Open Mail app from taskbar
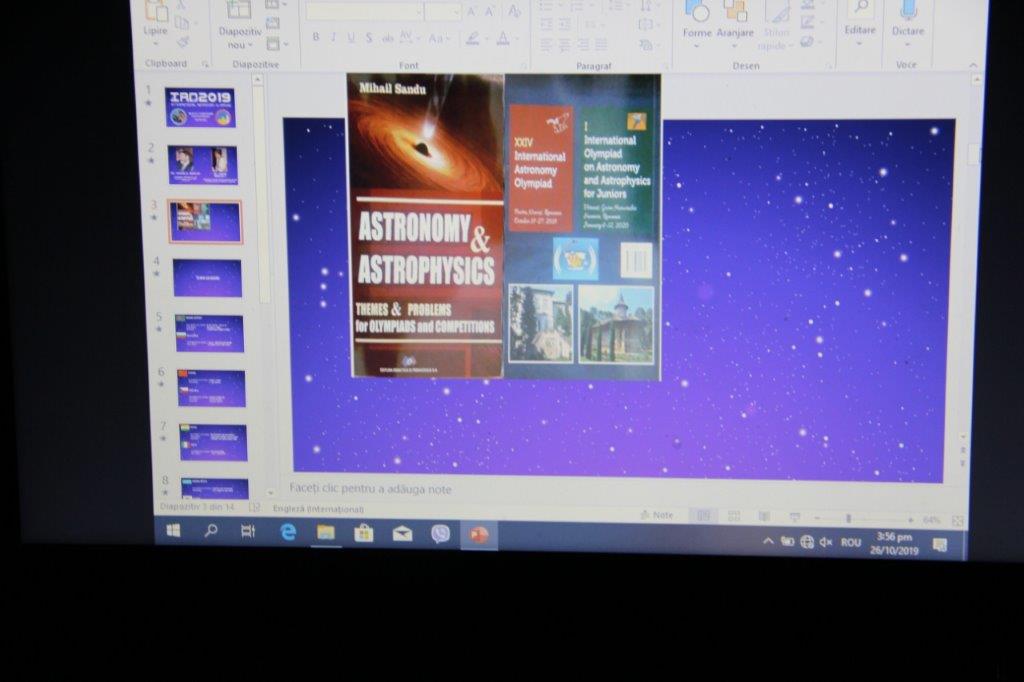The width and height of the screenshot is (1024, 682). pos(402,534)
